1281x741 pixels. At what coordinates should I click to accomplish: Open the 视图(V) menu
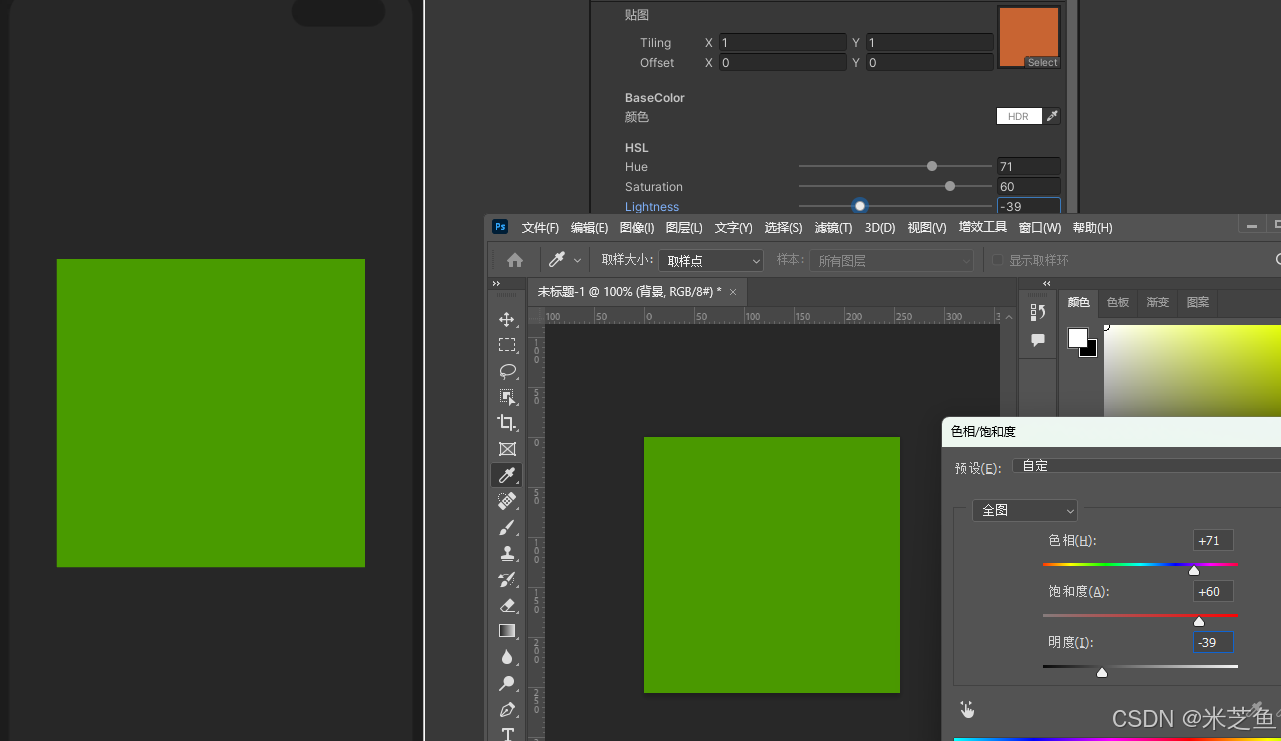click(x=927, y=227)
